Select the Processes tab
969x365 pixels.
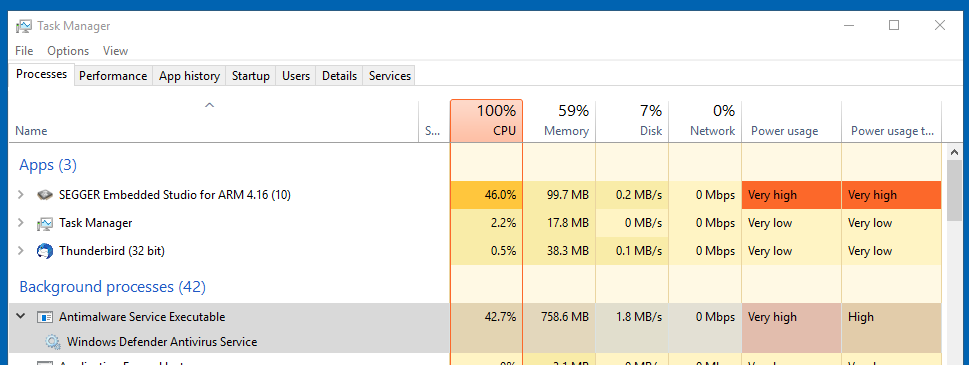point(41,74)
